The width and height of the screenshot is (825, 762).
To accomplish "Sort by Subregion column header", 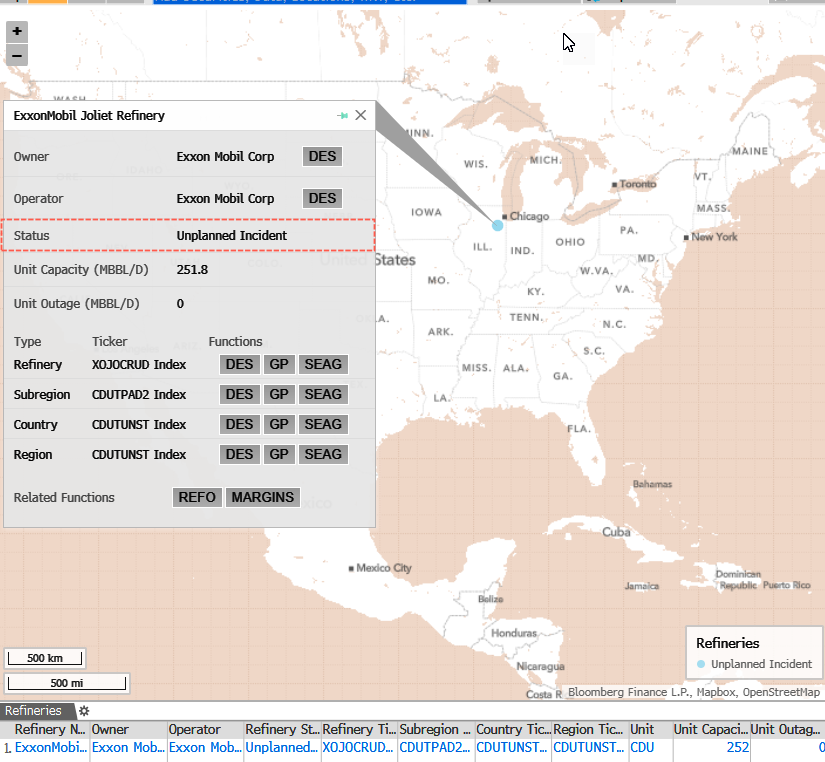I will [436, 729].
